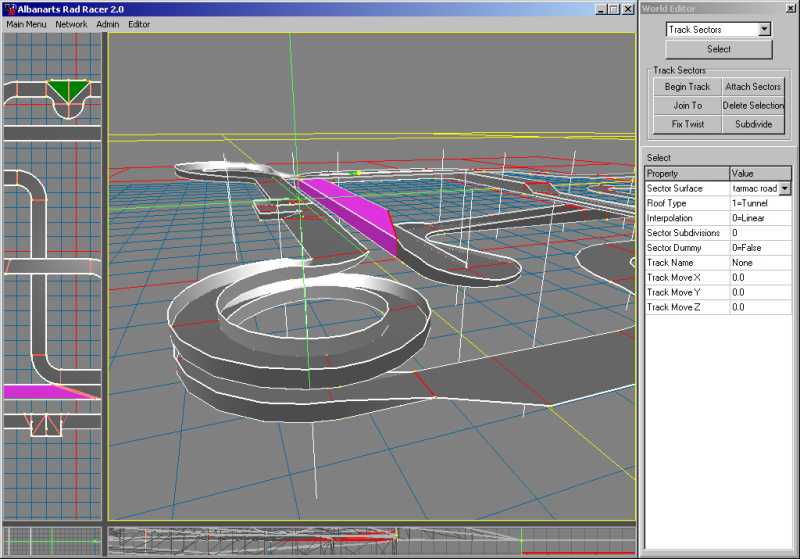
Task: Click the Property column header
Action: (687, 173)
